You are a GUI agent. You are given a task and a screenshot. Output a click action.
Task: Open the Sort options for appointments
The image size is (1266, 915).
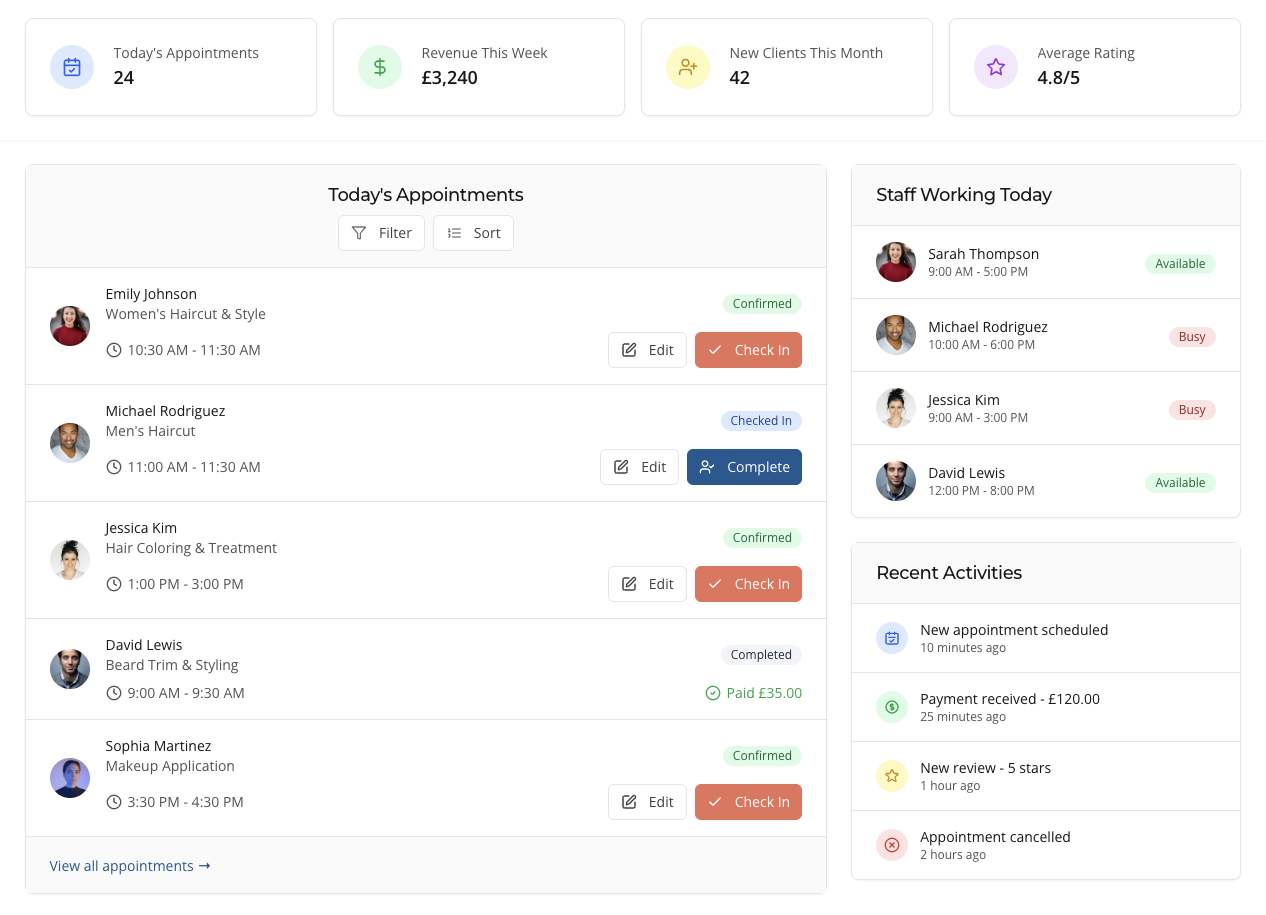(473, 232)
